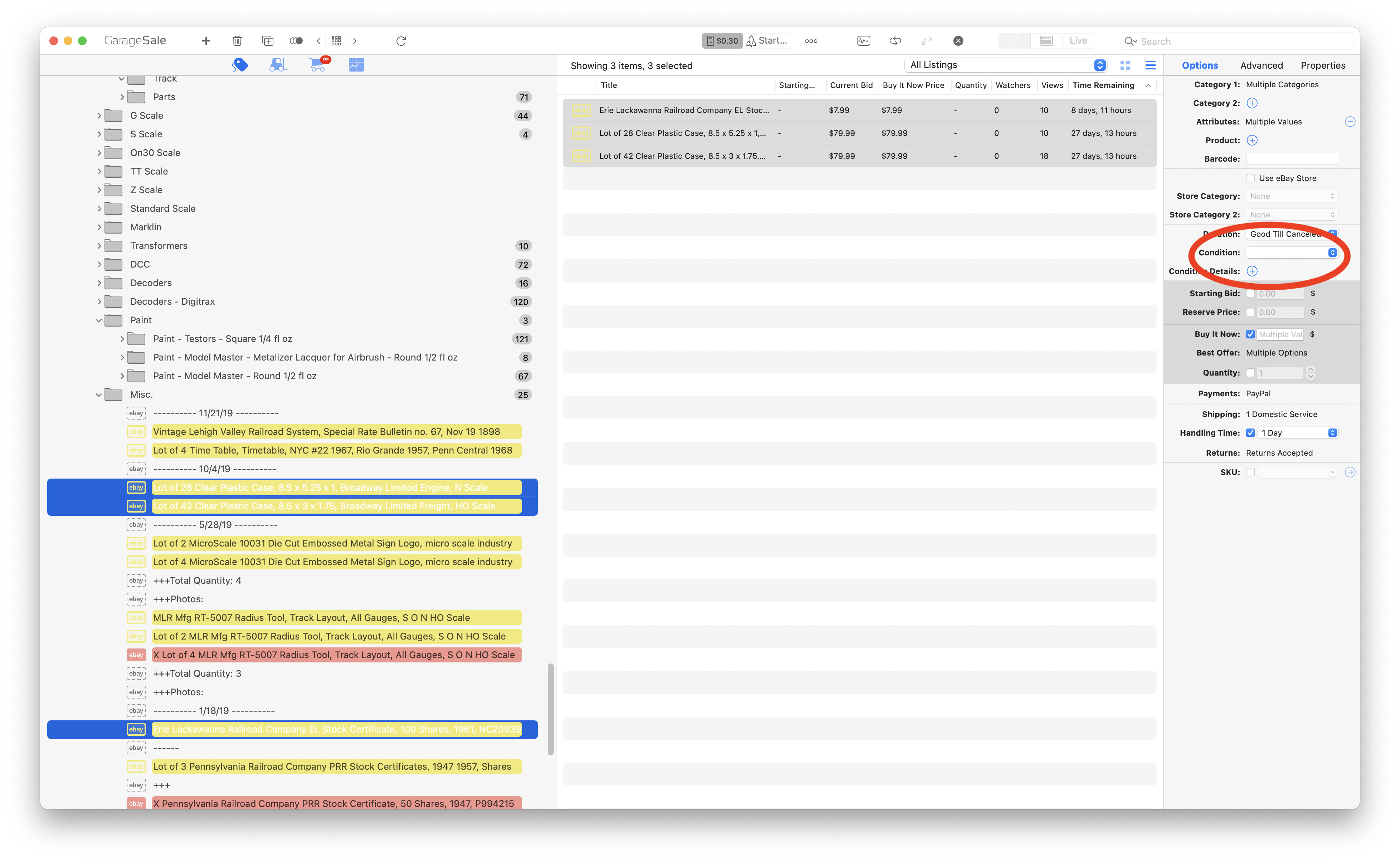Click the minus icon beside Attributes
The image size is (1400, 862).
pyautogui.click(x=1350, y=122)
